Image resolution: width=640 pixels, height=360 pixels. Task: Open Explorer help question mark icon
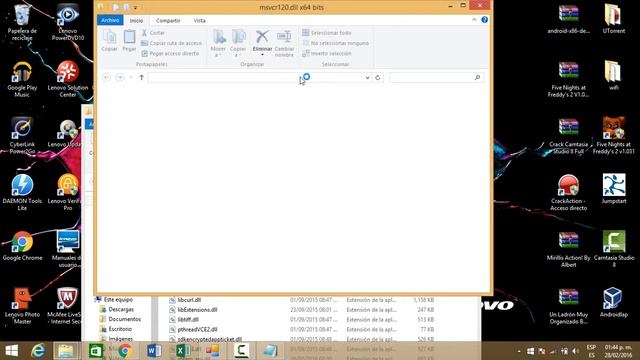[x=484, y=20]
